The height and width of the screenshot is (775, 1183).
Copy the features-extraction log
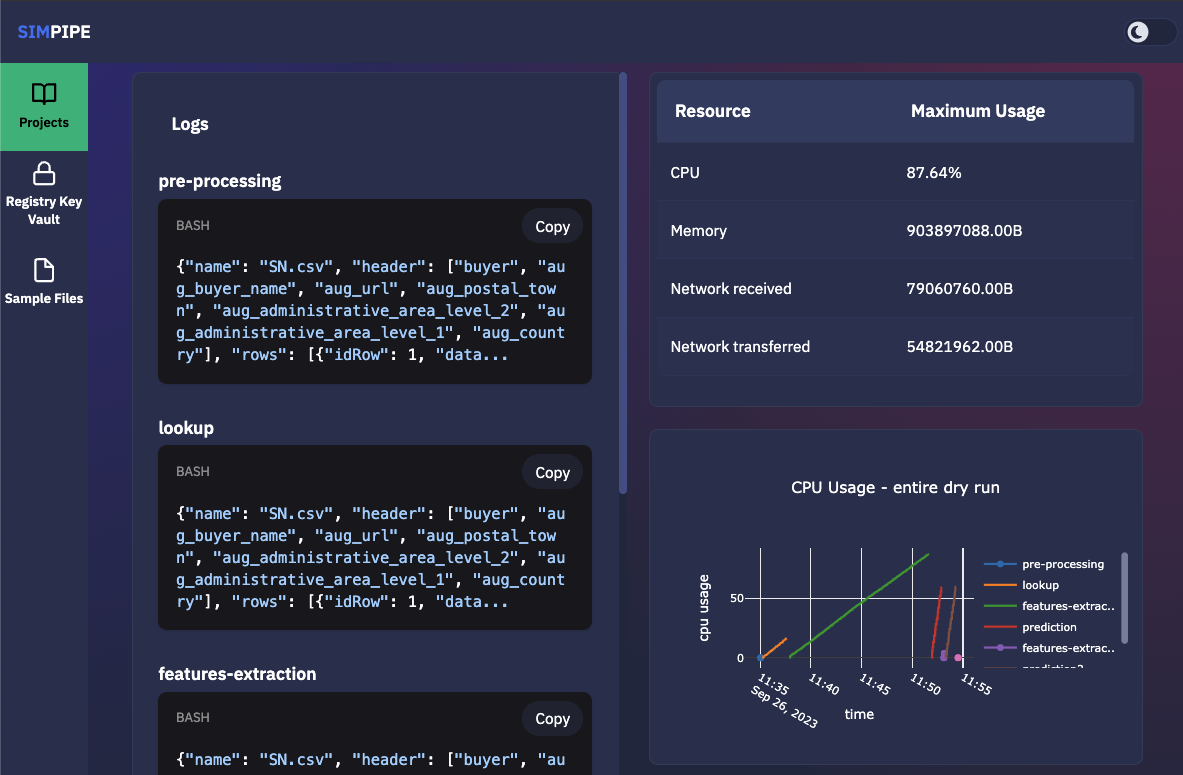pos(552,718)
